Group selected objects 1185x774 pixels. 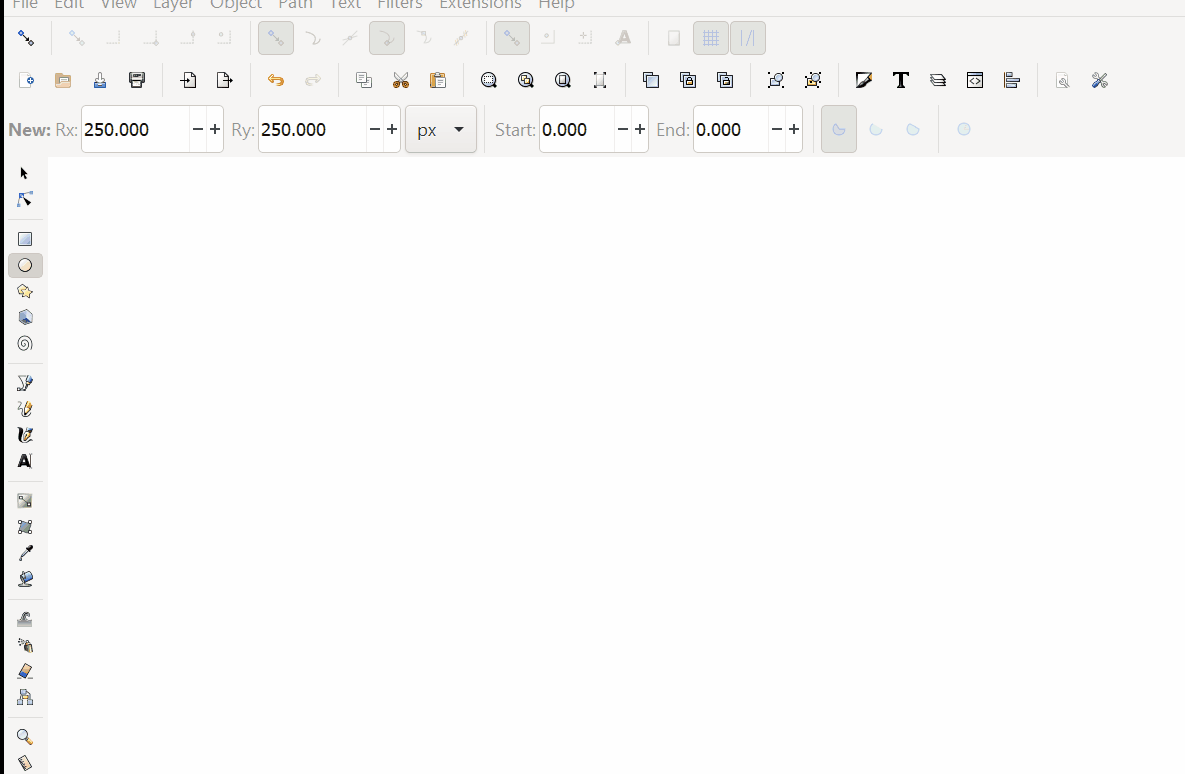coord(776,80)
